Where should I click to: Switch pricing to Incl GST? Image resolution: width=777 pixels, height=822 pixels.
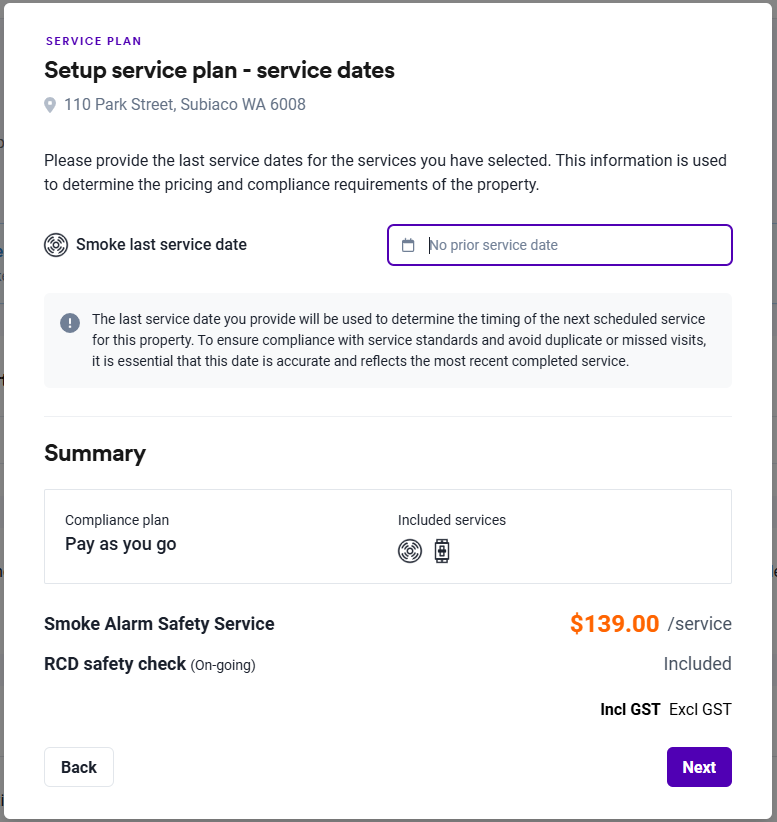point(630,710)
